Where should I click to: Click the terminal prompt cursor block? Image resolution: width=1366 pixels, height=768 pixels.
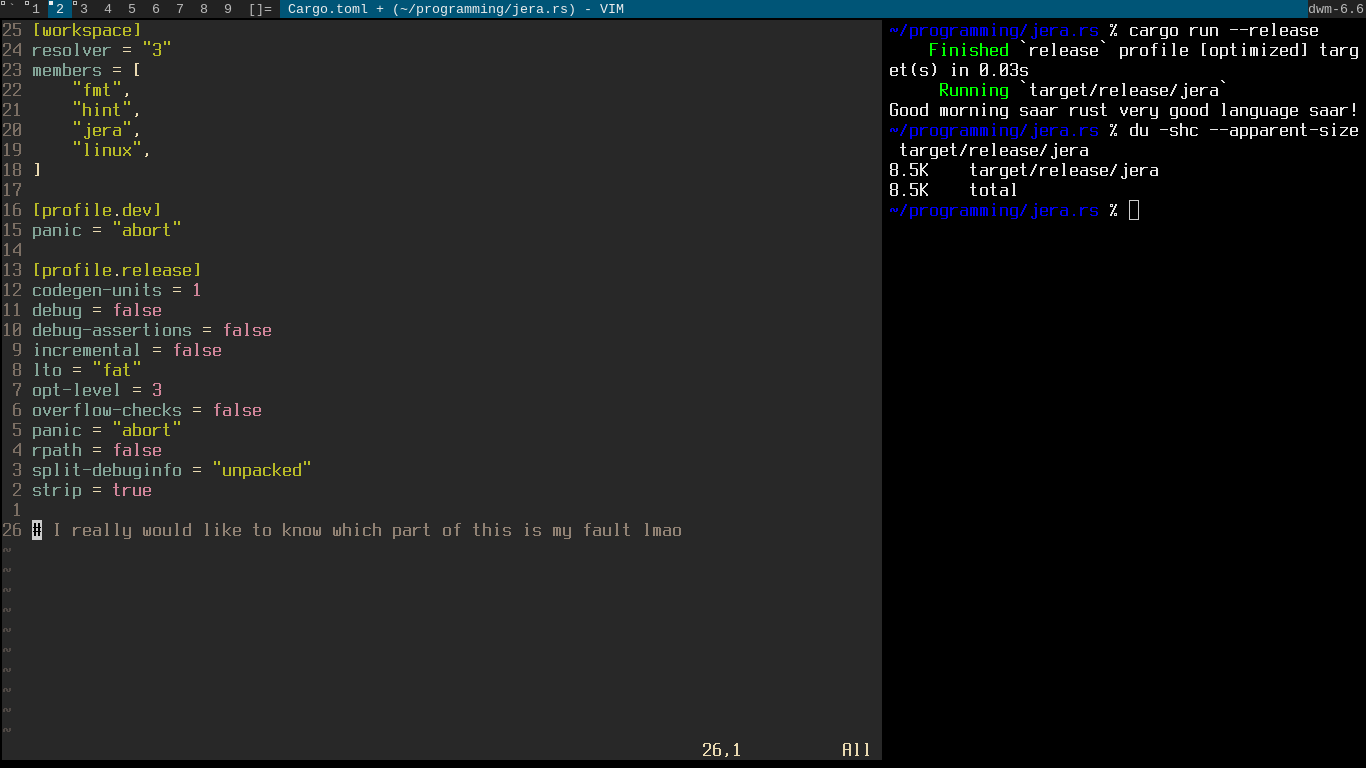click(1134, 210)
